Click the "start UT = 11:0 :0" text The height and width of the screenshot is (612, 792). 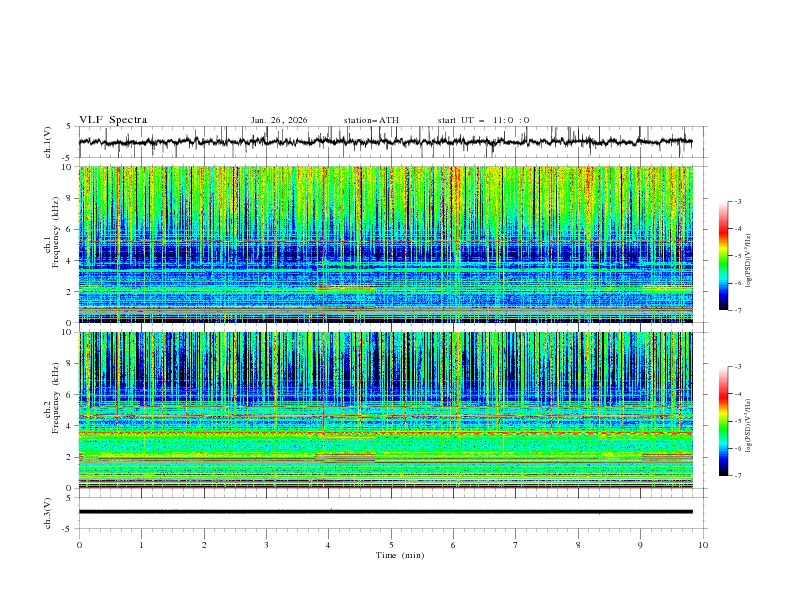point(483,120)
